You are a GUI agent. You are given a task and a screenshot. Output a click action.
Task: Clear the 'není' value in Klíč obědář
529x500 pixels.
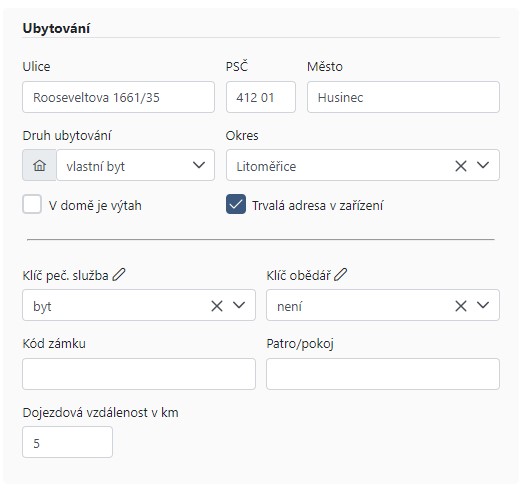coord(461,306)
